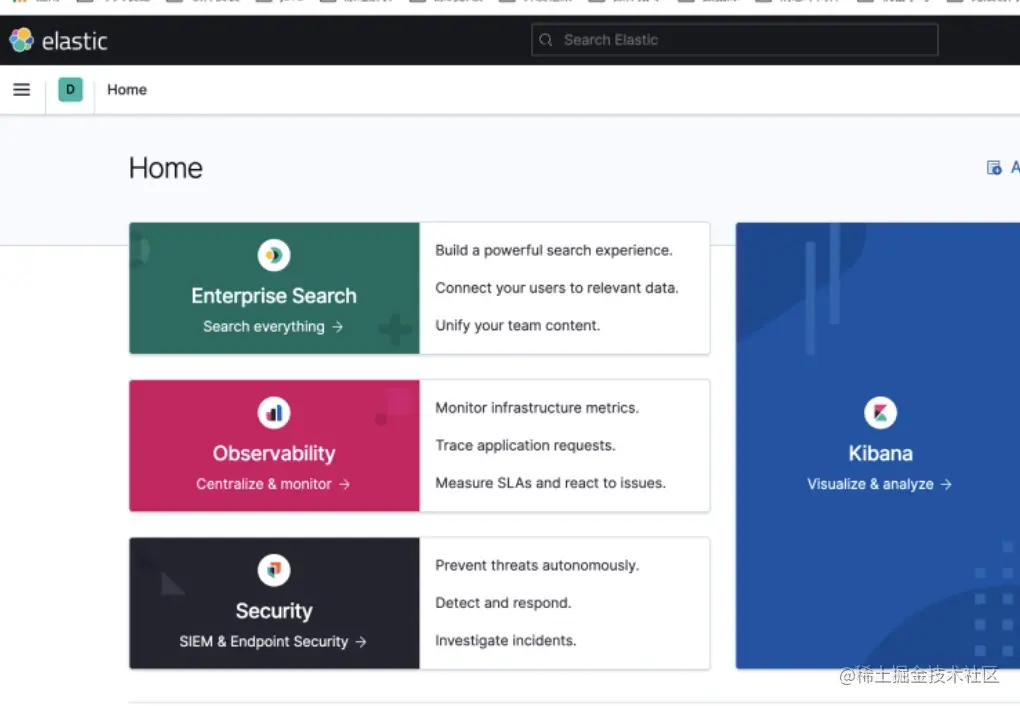Viewport: 1020px width, 706px height.
Task: Click the large Home page heading
Action: tap(166, 169)
